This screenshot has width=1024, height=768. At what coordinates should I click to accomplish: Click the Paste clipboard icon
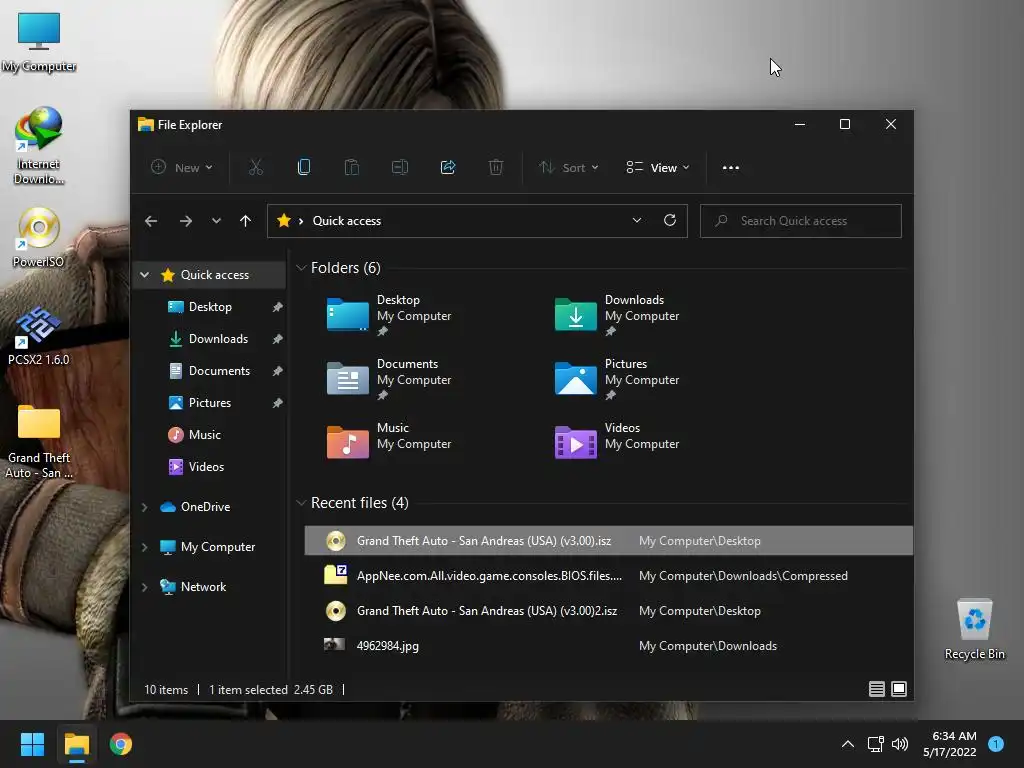point(351,168)
